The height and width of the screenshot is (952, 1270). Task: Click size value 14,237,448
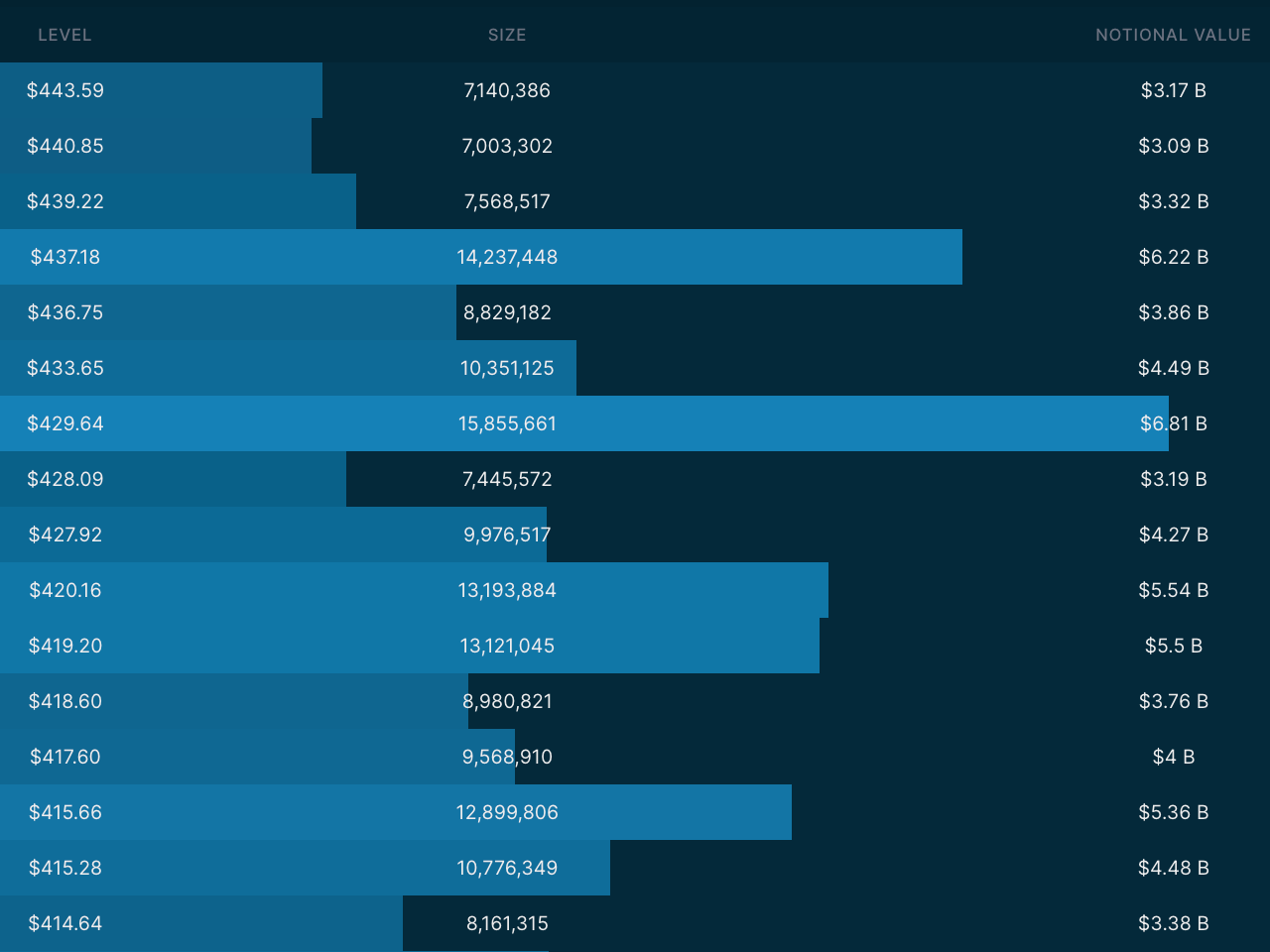pyautogui.click(x=507, y=257)
